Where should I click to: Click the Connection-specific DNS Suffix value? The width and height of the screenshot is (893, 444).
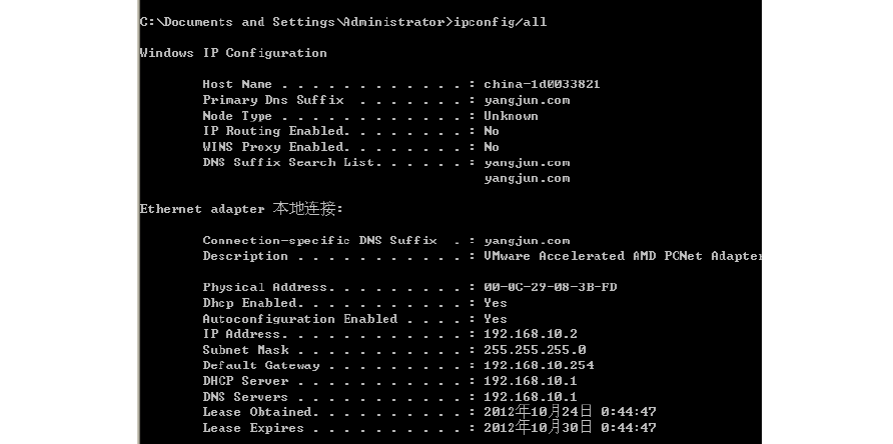tap(526, 240)
